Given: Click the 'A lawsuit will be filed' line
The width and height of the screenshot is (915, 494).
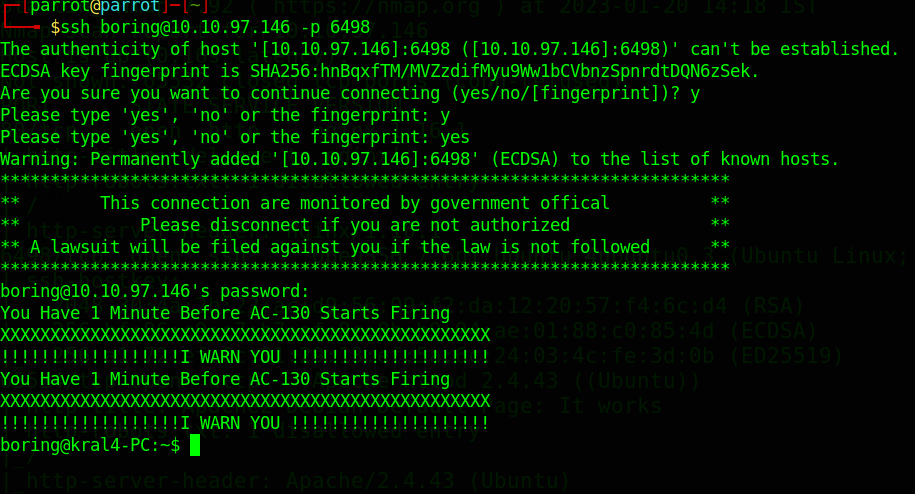Looking at the screenshot, I should click(340, 247).
